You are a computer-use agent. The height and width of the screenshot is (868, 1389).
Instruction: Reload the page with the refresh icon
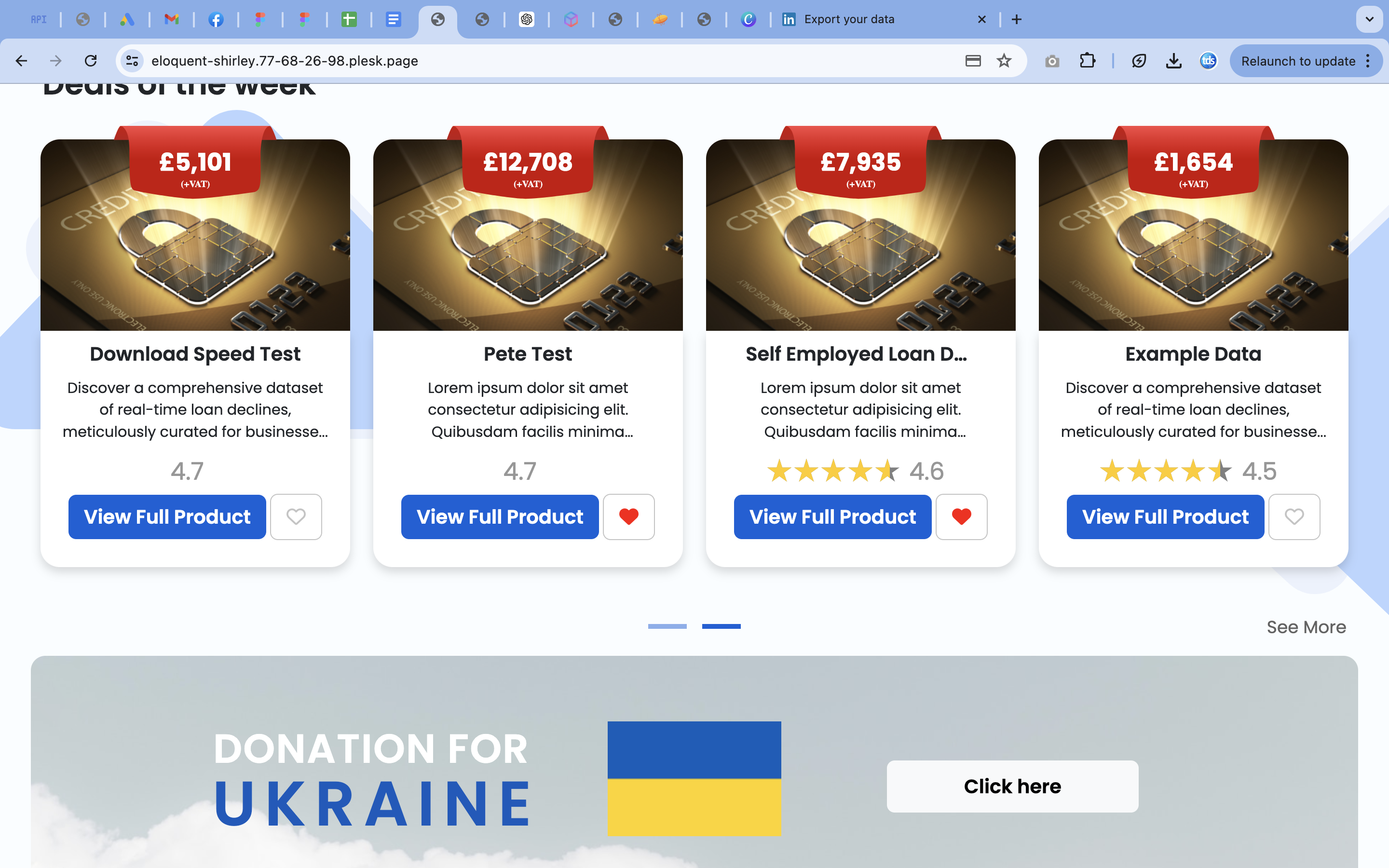[x=91, y=61]
